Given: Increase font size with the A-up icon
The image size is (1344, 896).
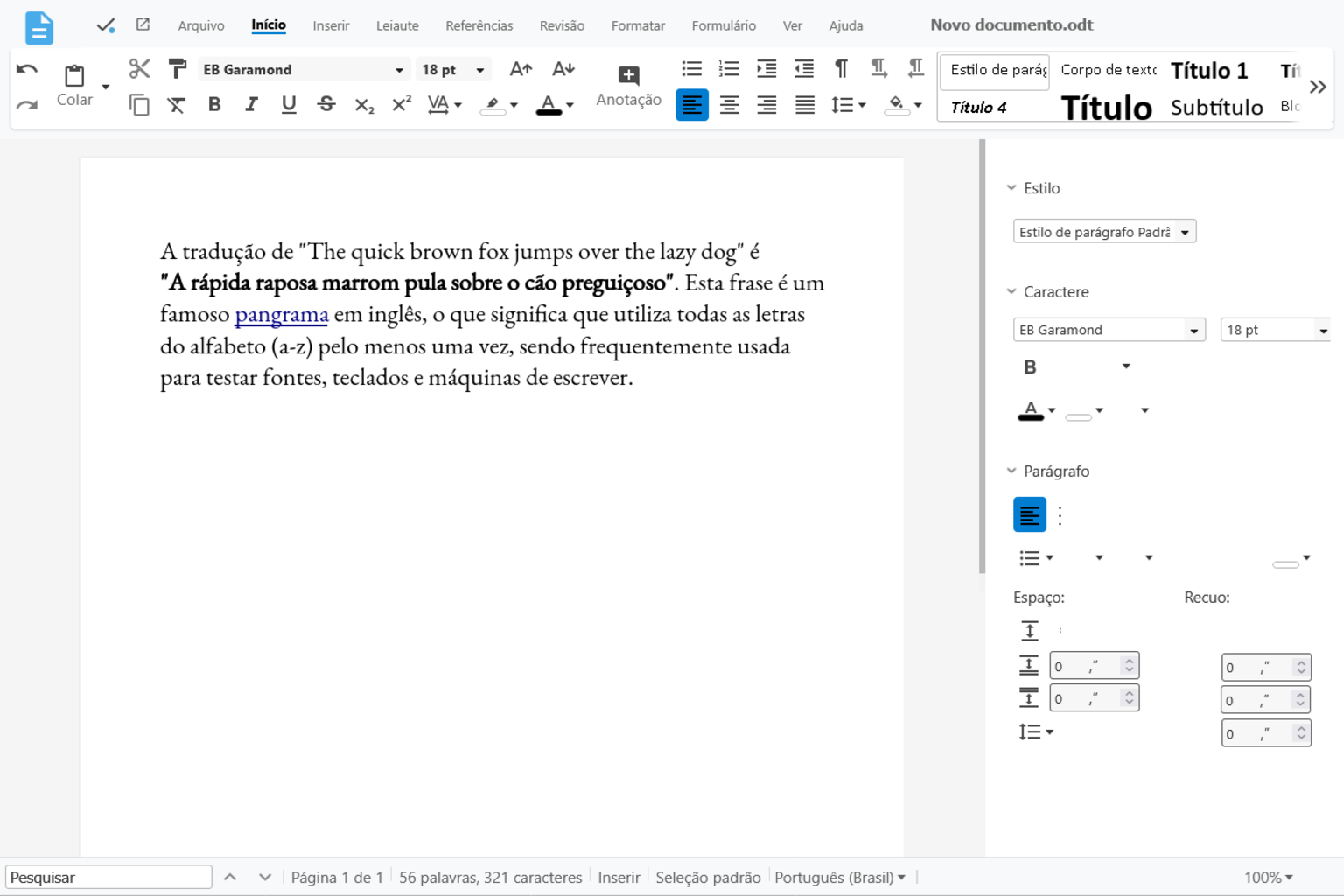Looking at the screenshot, I should coord(521,69).
